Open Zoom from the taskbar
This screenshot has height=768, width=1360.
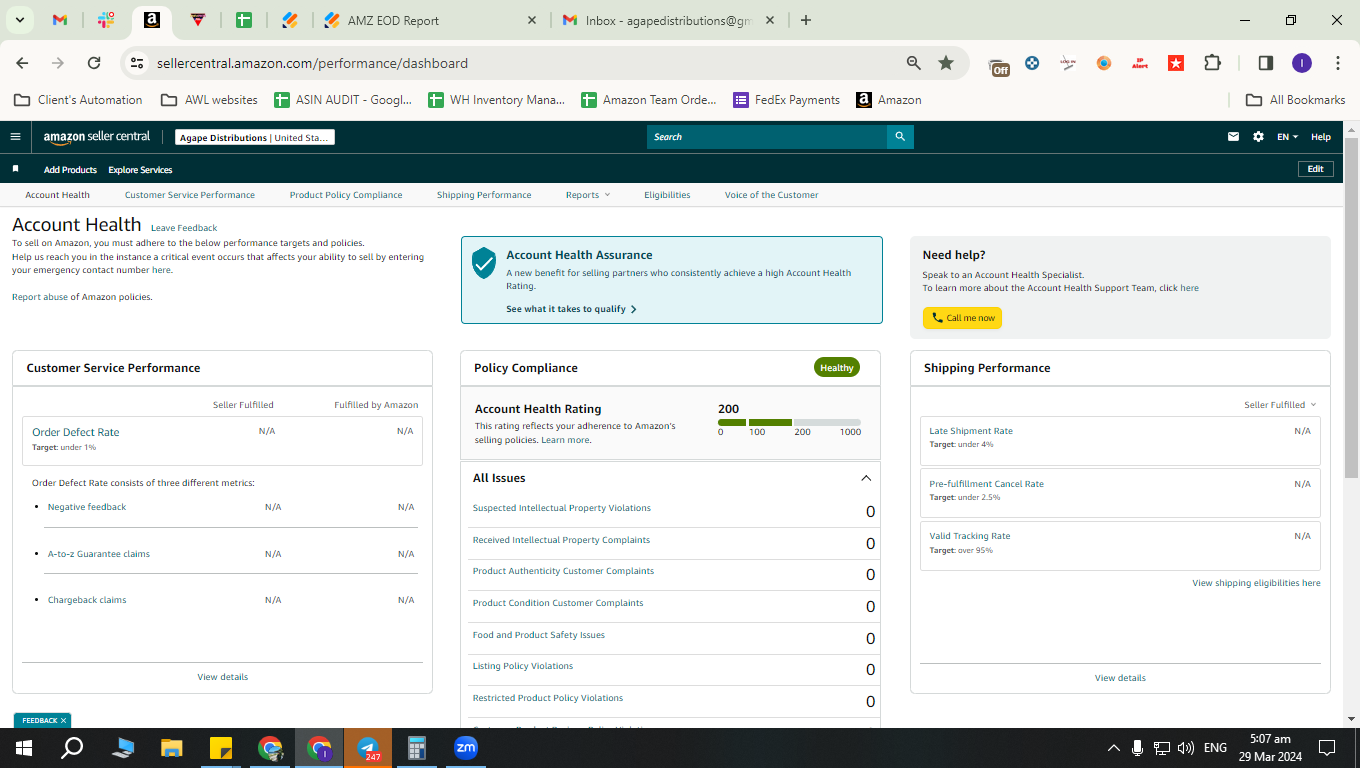(x=465, y=748)
